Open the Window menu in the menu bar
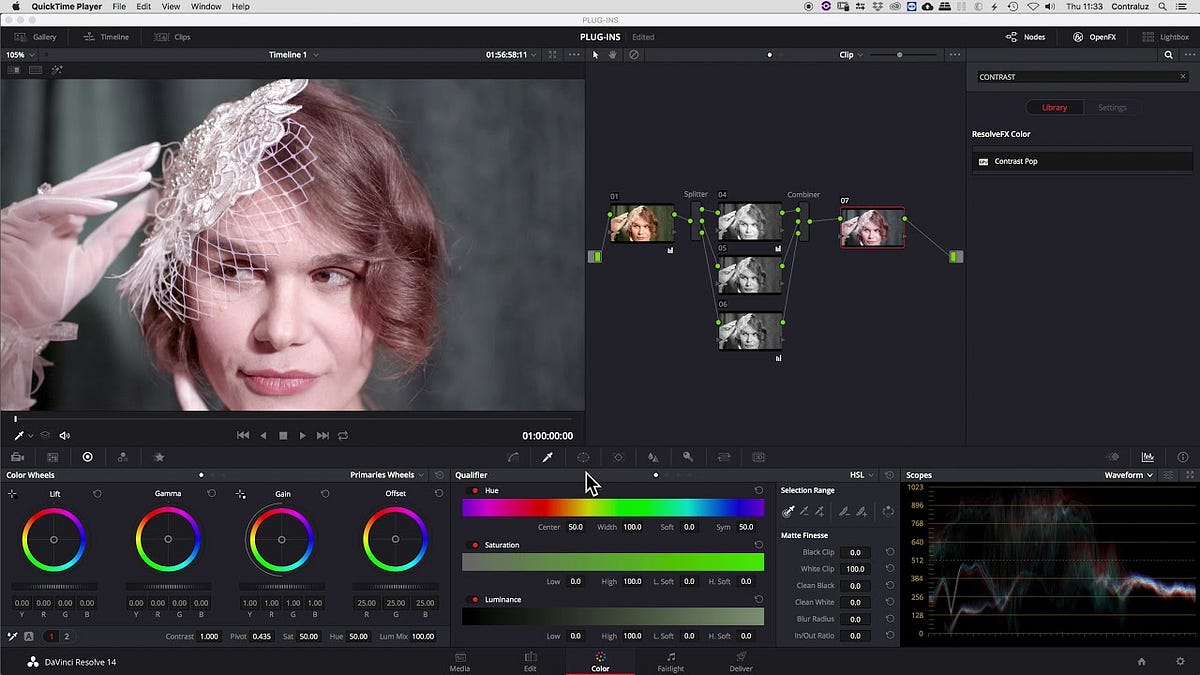The height and width of the screenshot is (675, 1200). (205, 6)
